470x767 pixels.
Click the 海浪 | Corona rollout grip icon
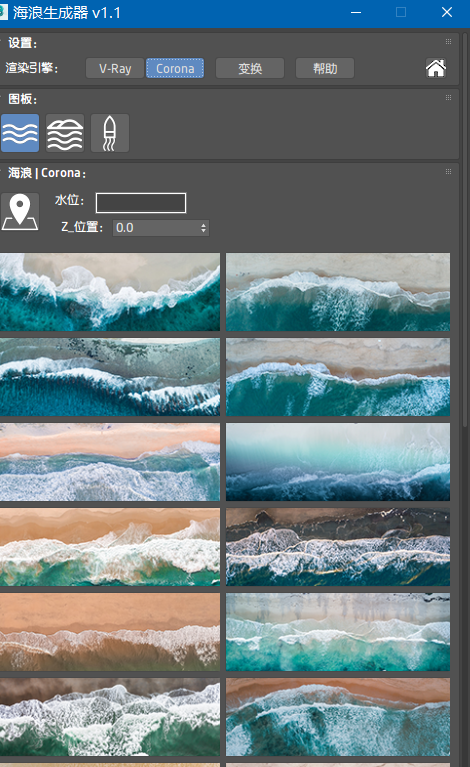[x=448, y=172]
